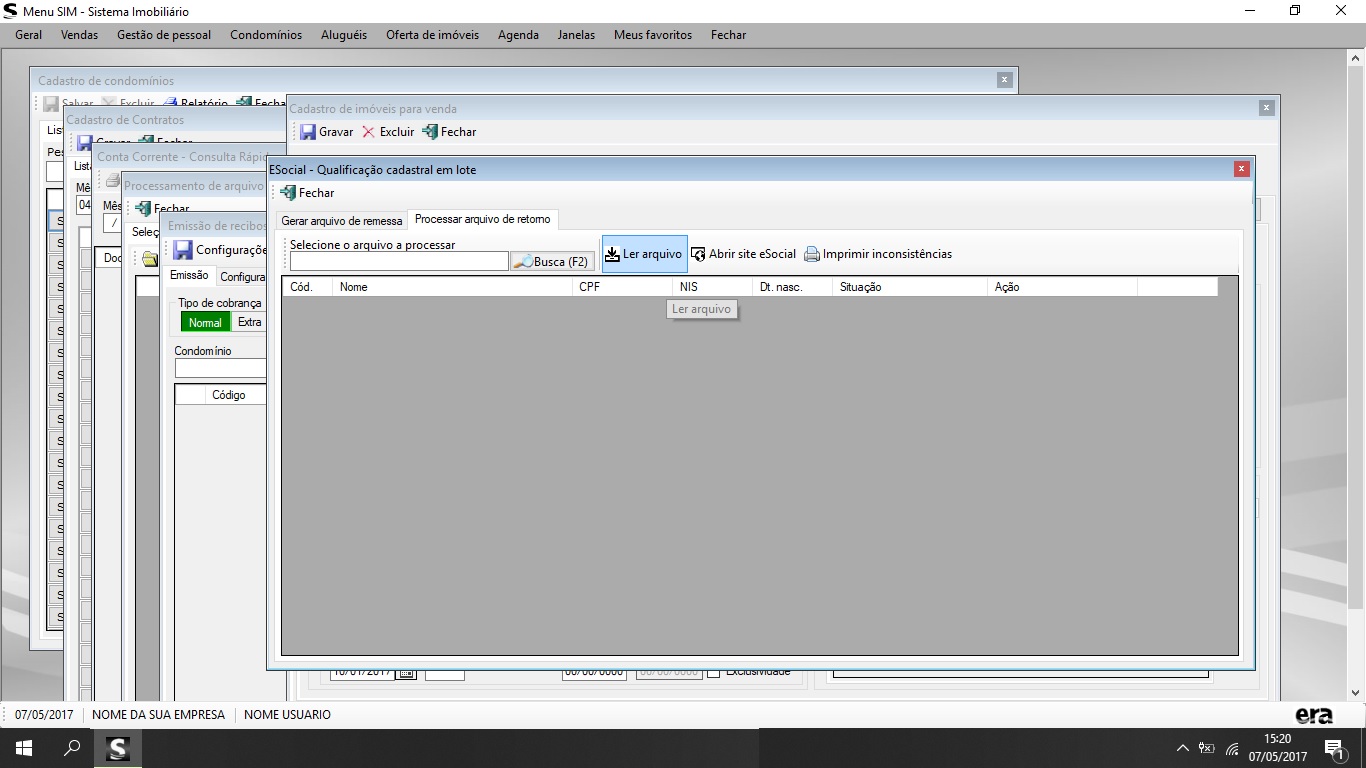
Task: Open the Gestão de pessoal menu
Action: tap(164, 35)
